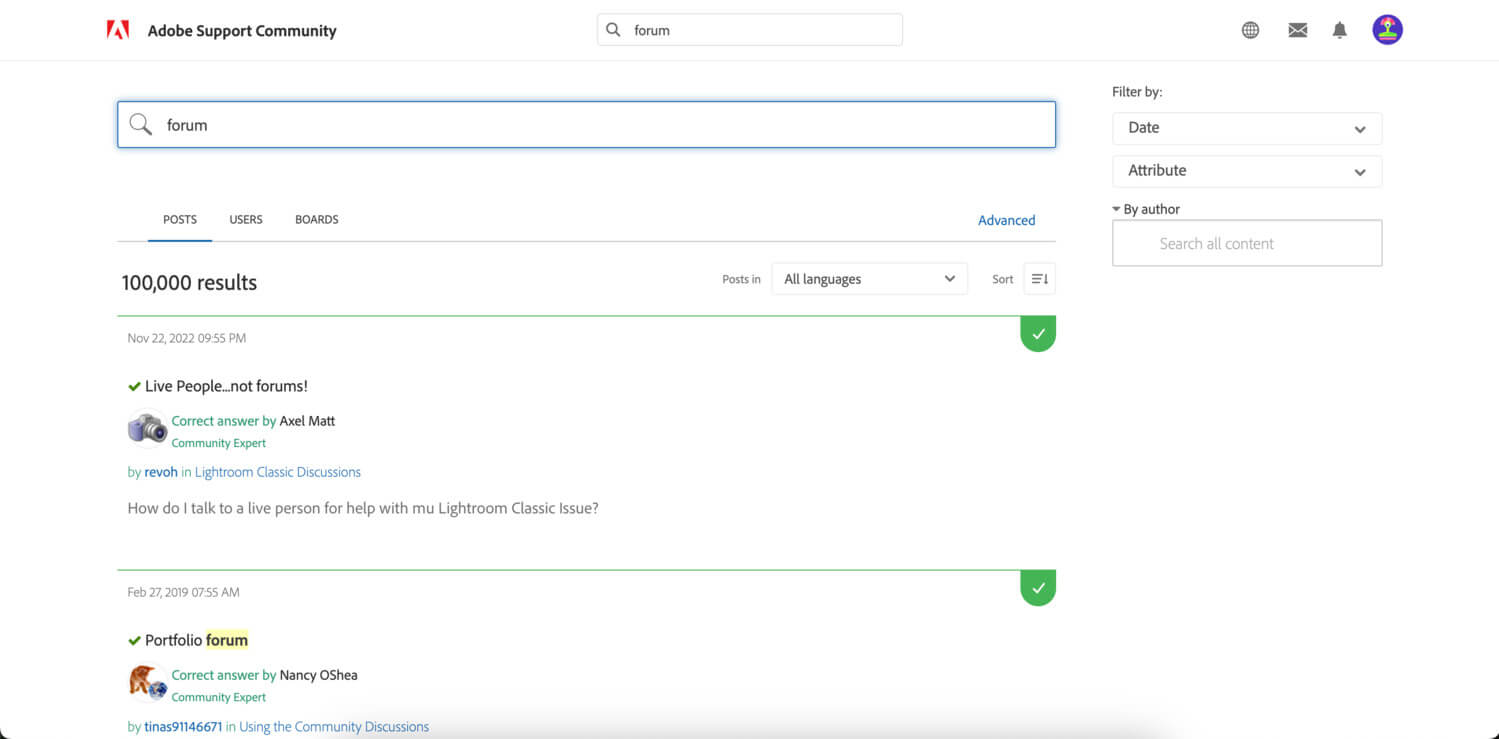The width and height of the screenshot is (1499, 739).
Task: Click the Filter by: label
Action: tap(1137, 92)
